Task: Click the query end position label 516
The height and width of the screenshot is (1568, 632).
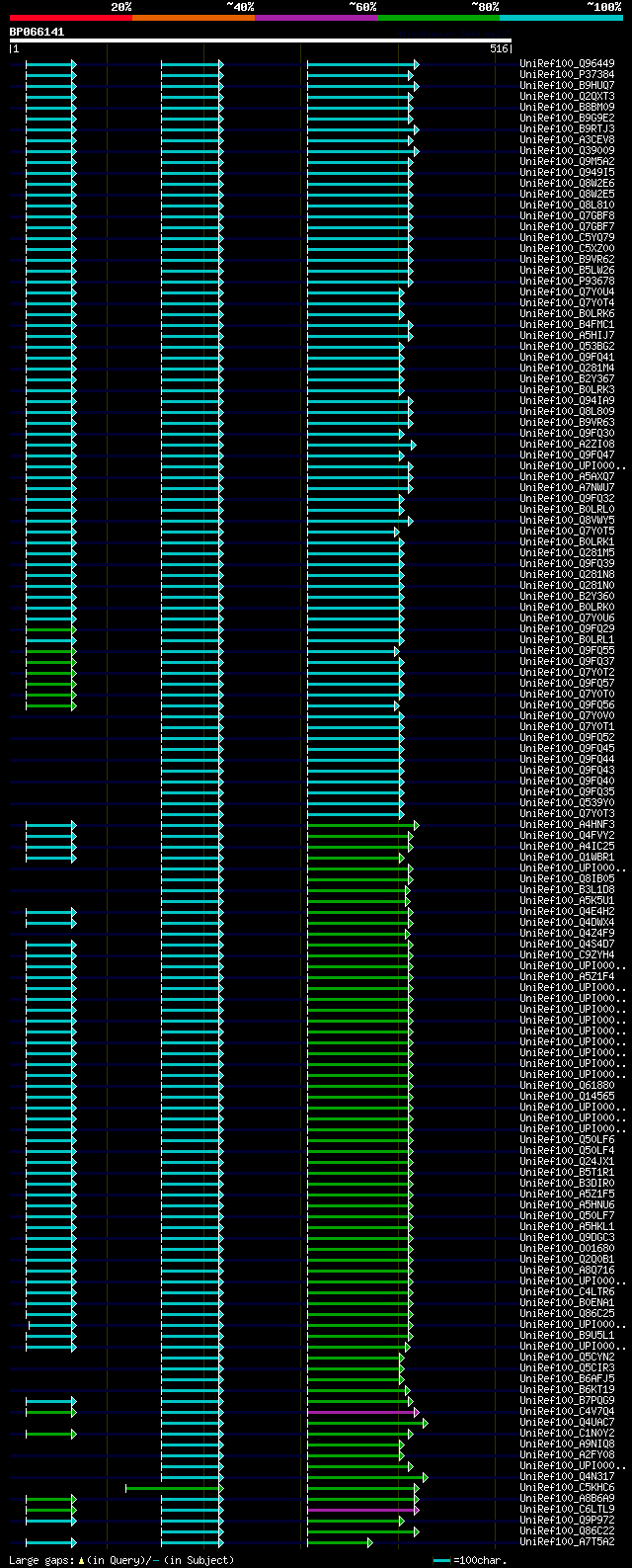Action: pos(498,48)
